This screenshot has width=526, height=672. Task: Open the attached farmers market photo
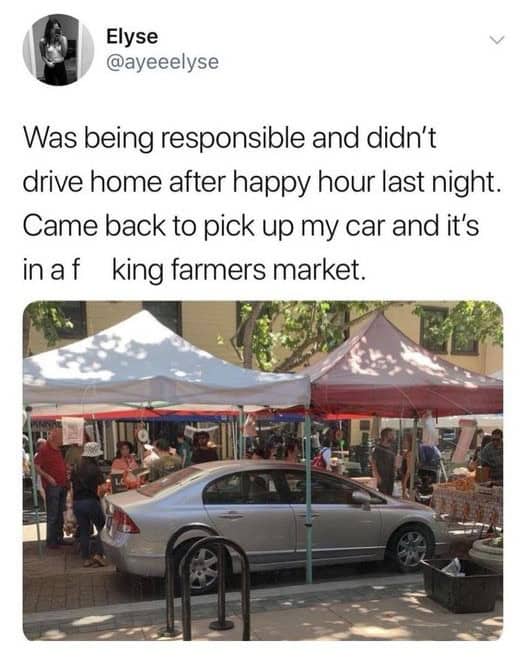pos(263,471)
